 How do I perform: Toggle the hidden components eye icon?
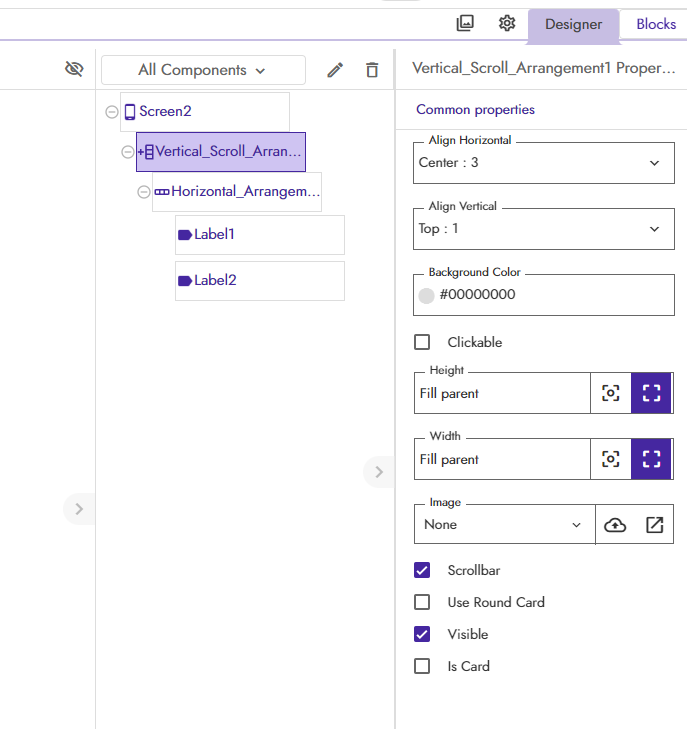click(x=74, y=69)
